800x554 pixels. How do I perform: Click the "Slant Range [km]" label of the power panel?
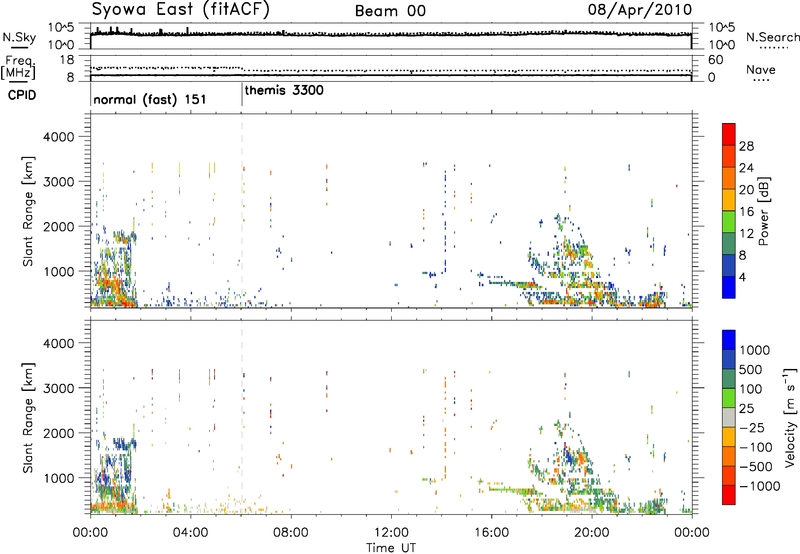coord(28,211)
